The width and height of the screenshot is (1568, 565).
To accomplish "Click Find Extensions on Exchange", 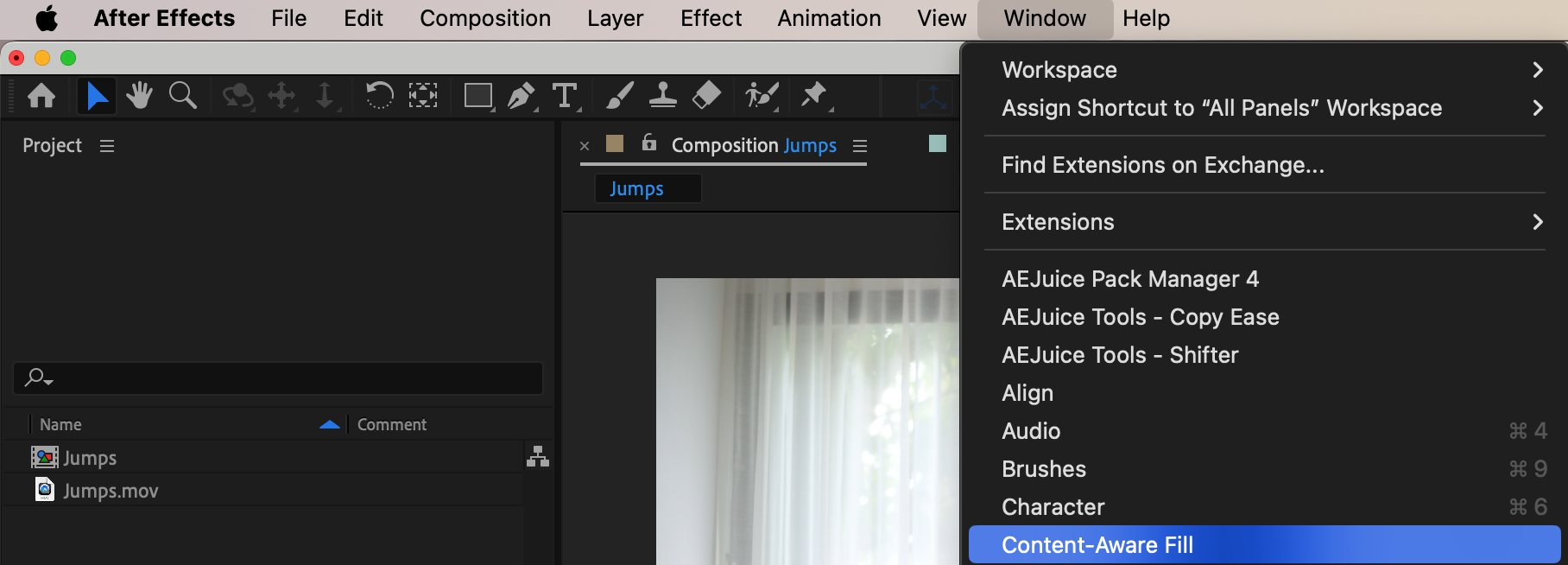I will tap(1162, 165).
